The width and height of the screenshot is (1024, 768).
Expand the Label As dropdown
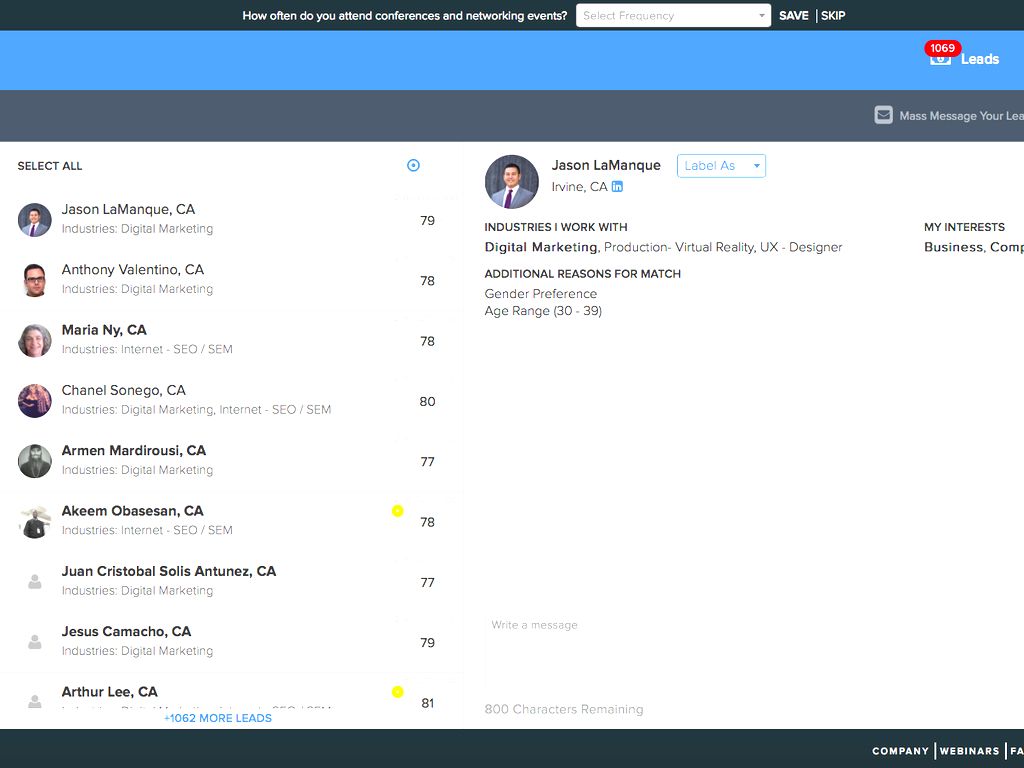point(721,166)
